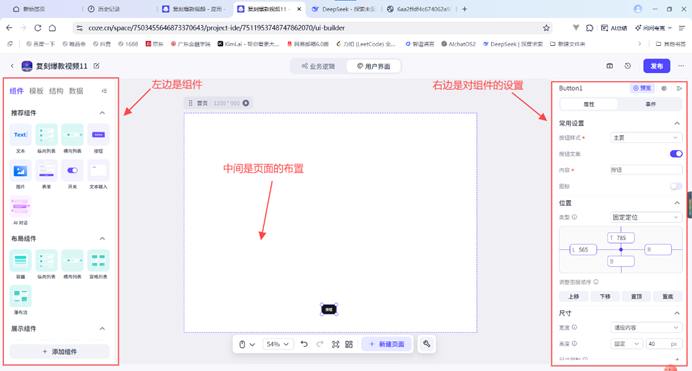Image resolution: width=692 pixels, height=371 pixels.
Task: Select the AI 对话 component
Action: [20, 206]
